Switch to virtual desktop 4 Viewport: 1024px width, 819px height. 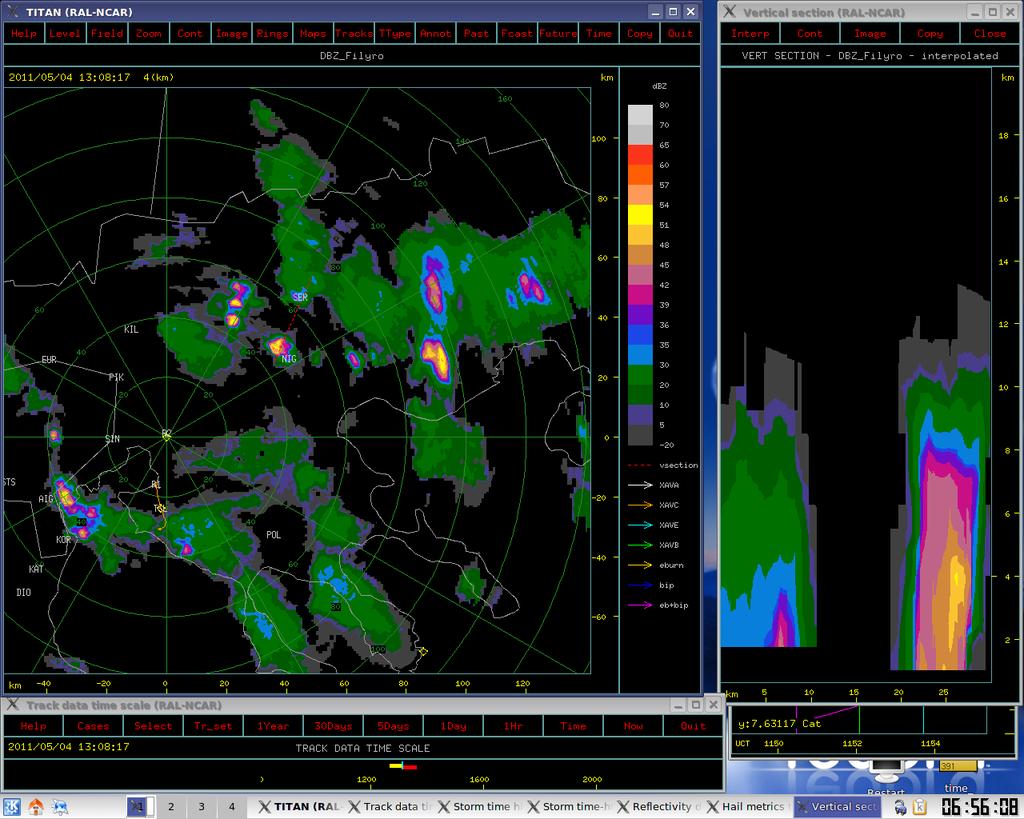(231, 807)
